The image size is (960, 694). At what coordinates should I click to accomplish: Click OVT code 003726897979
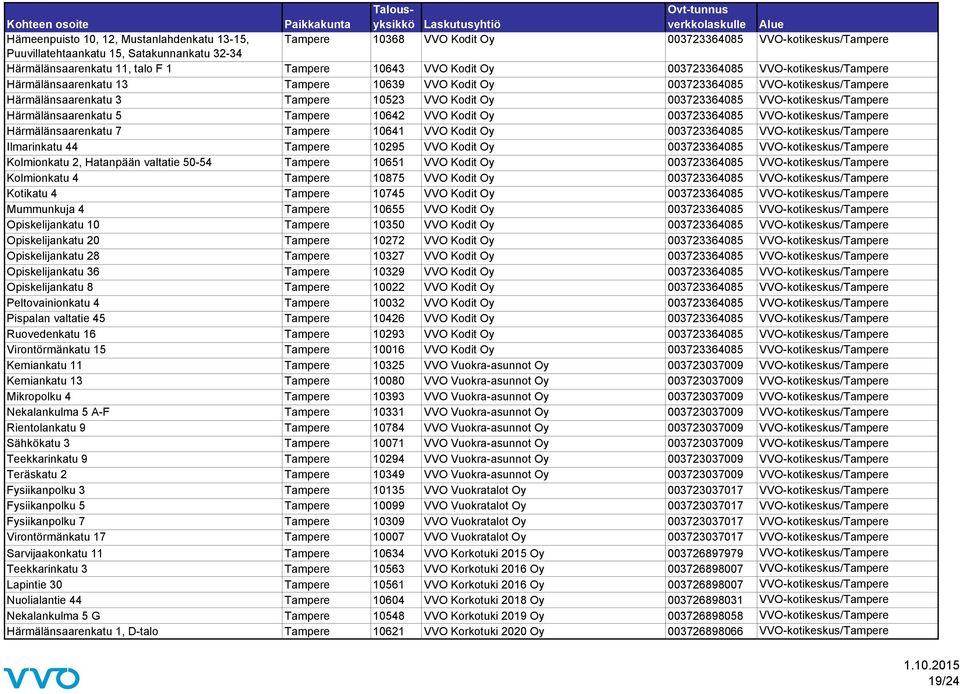pos(705,553)
